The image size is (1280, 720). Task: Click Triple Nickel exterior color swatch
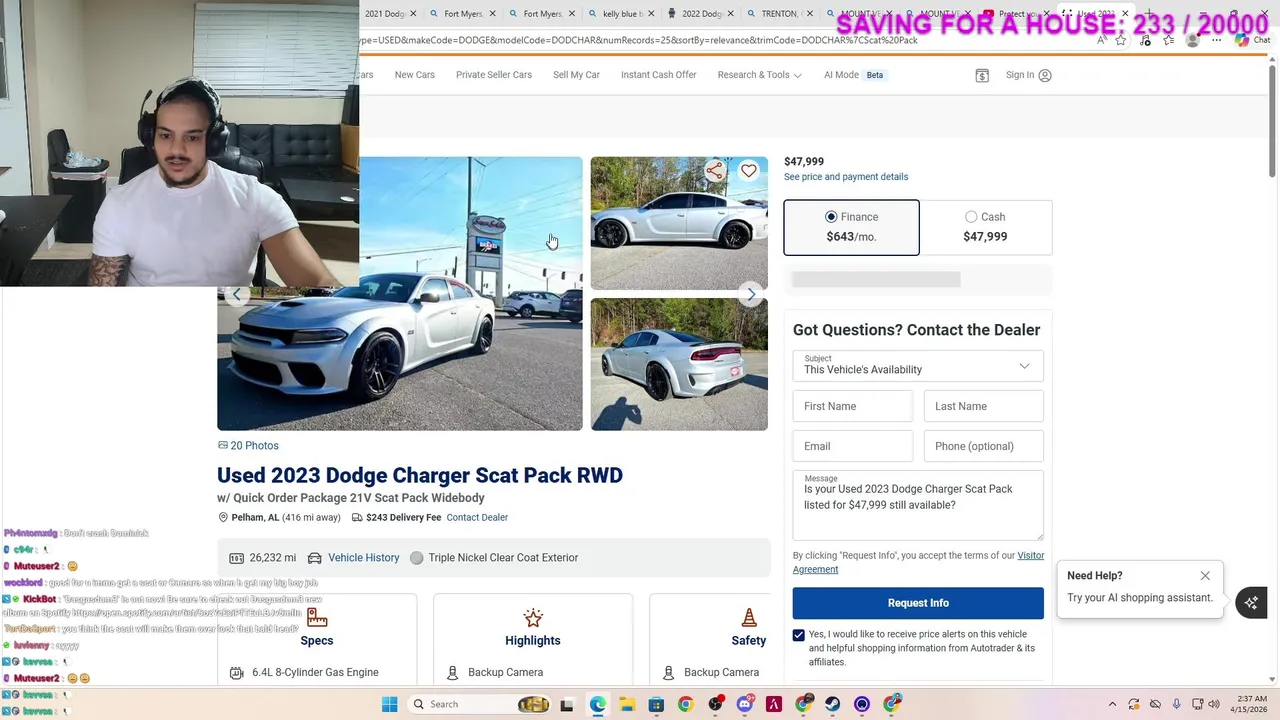417,558
